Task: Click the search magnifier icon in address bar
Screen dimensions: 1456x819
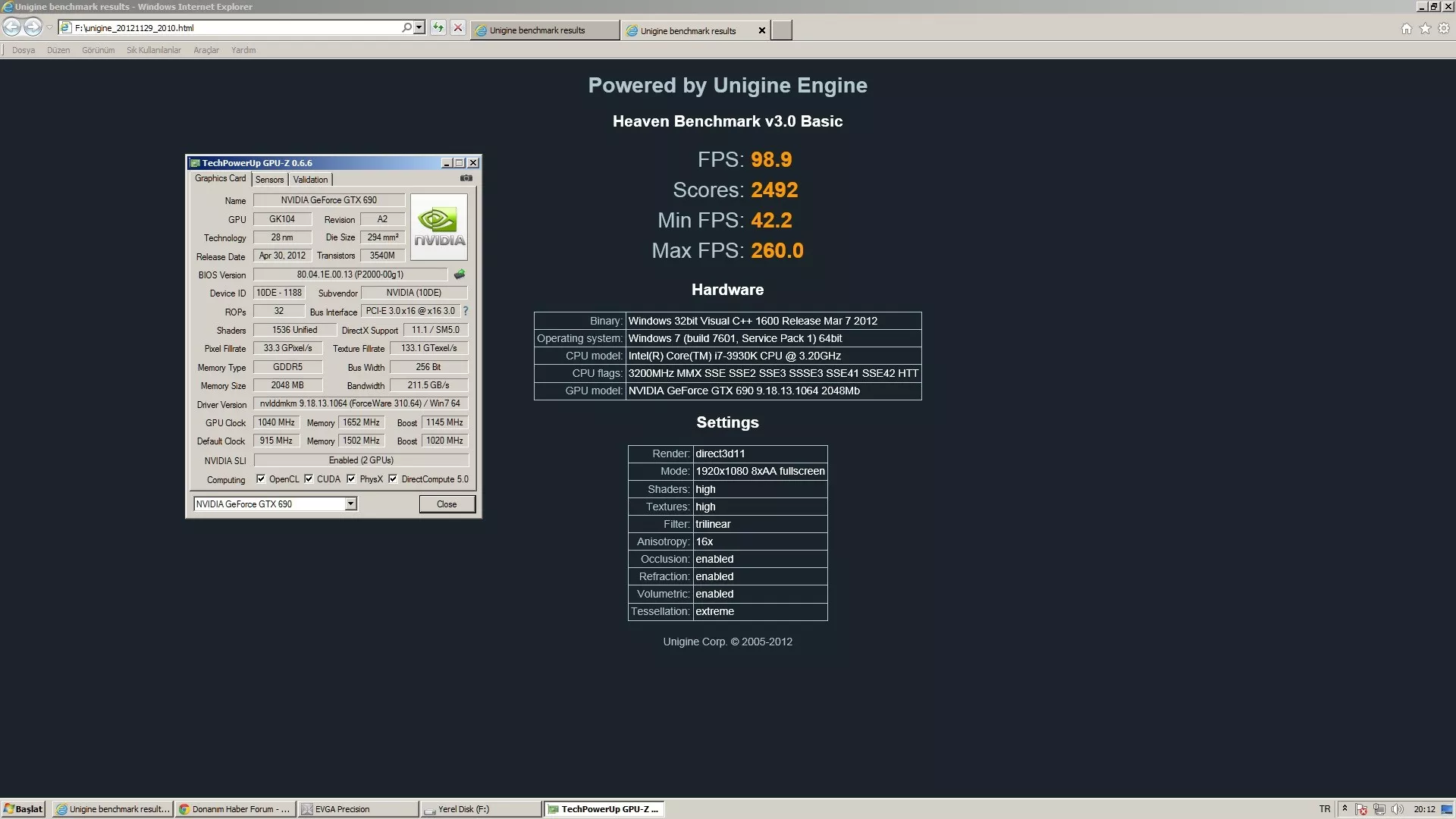Action: [407, 28]
